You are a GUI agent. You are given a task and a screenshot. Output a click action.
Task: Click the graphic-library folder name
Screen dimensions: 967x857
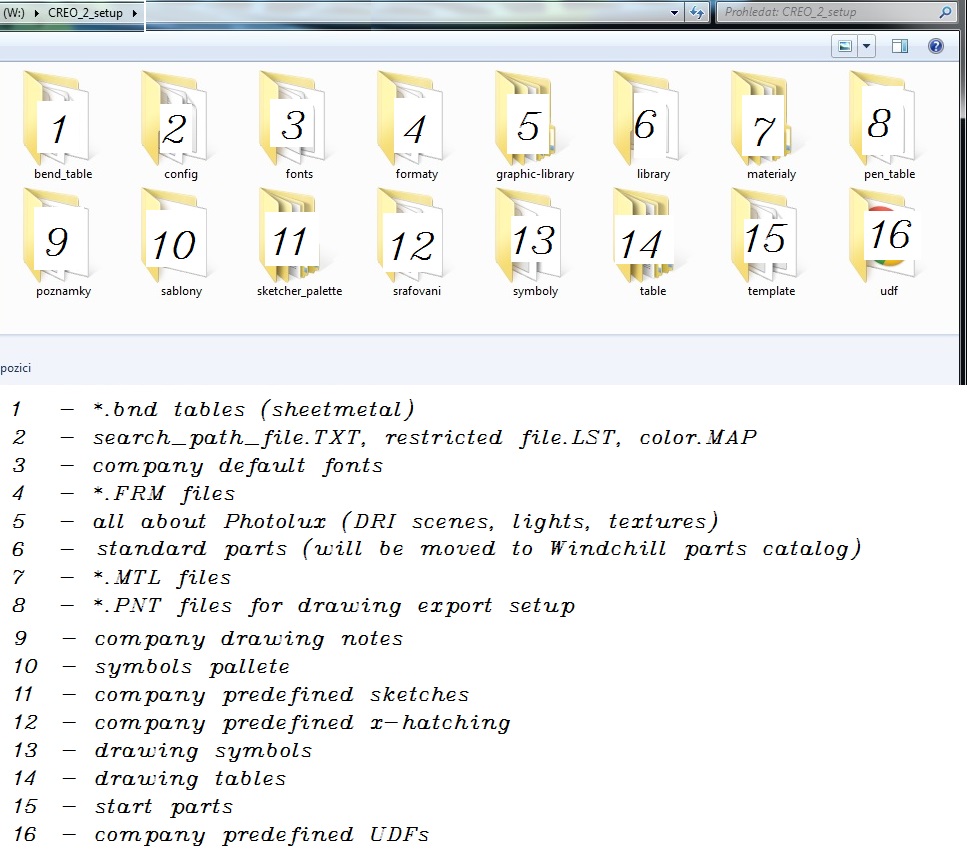(535, 174)
